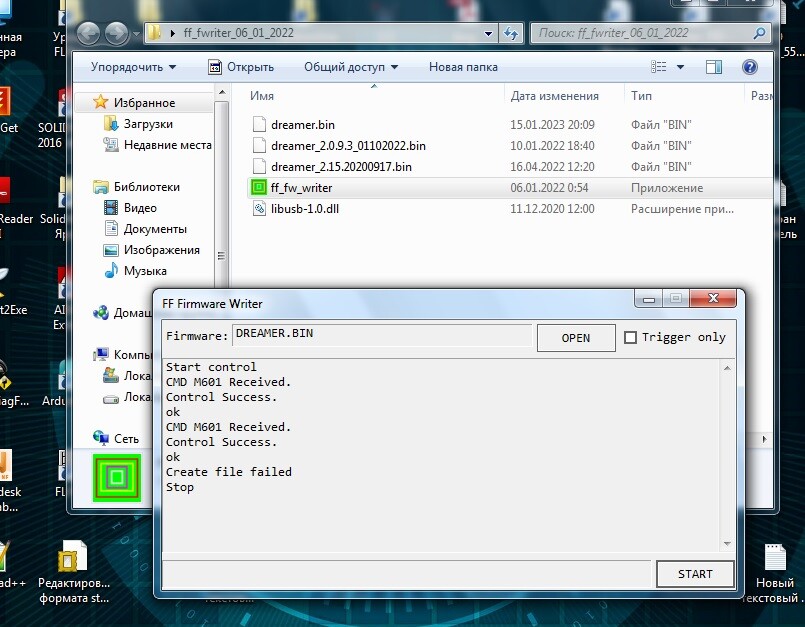Viewport: 805px width, 627px height.
Task: Click the navigation pane scrollbar up arrow
Action: [222, 93]
